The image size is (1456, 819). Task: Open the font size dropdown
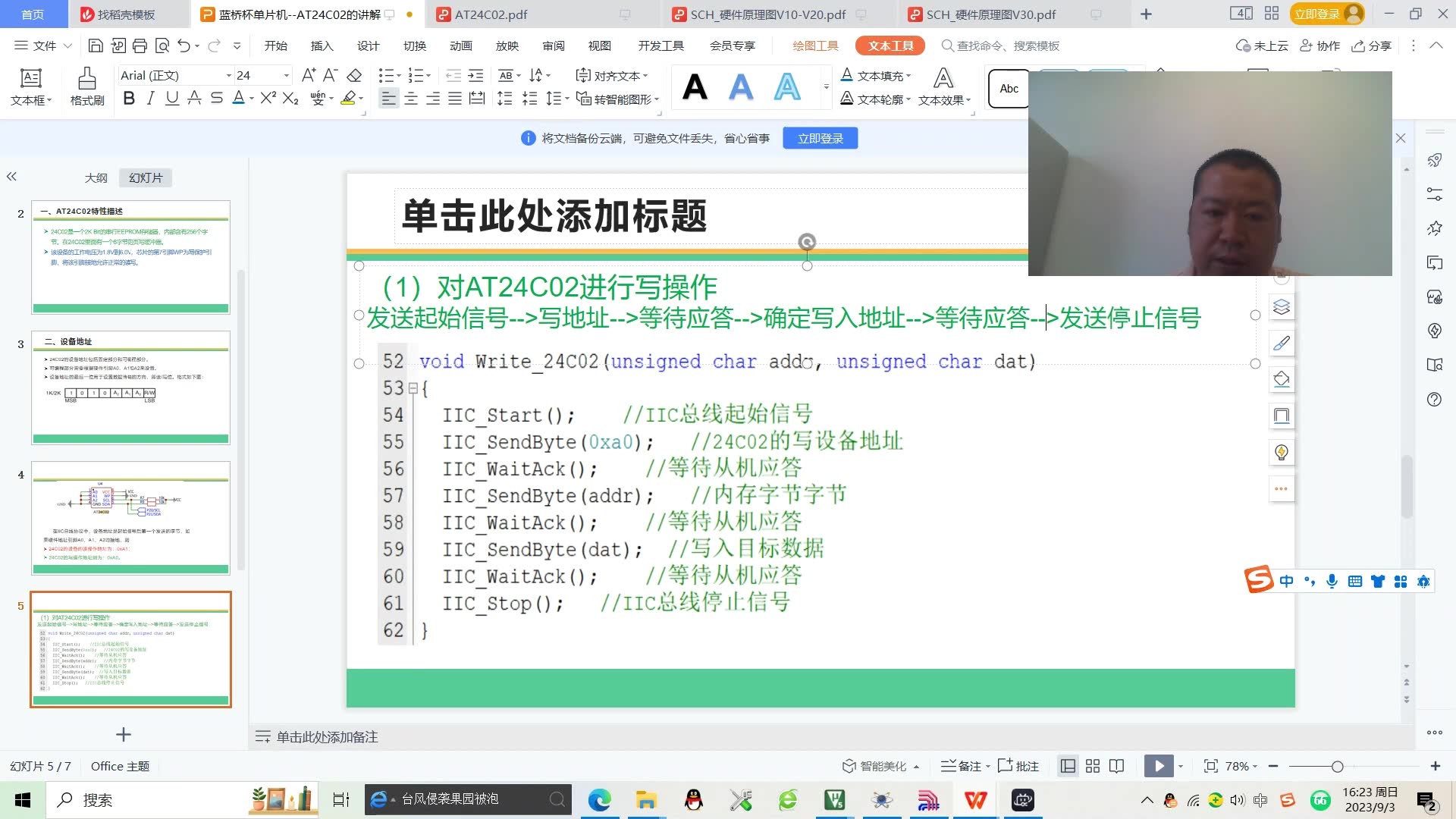(x=286, y=75)
